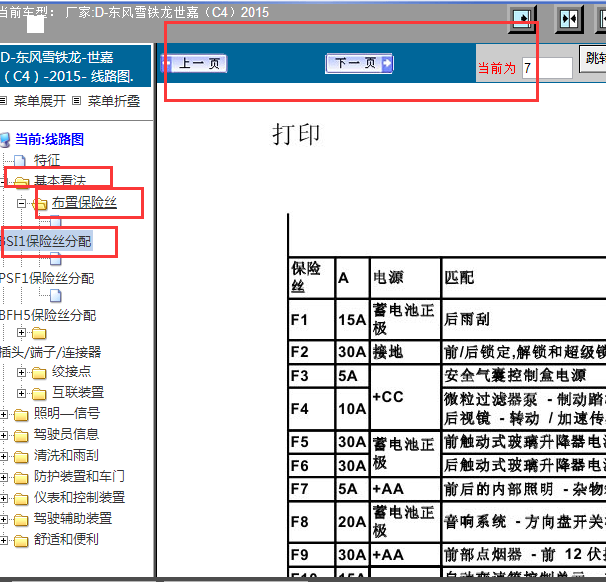The image size is (606, 582).
Task: Expand the 防护装置和车门 node
Action: (x=3, y=477)
